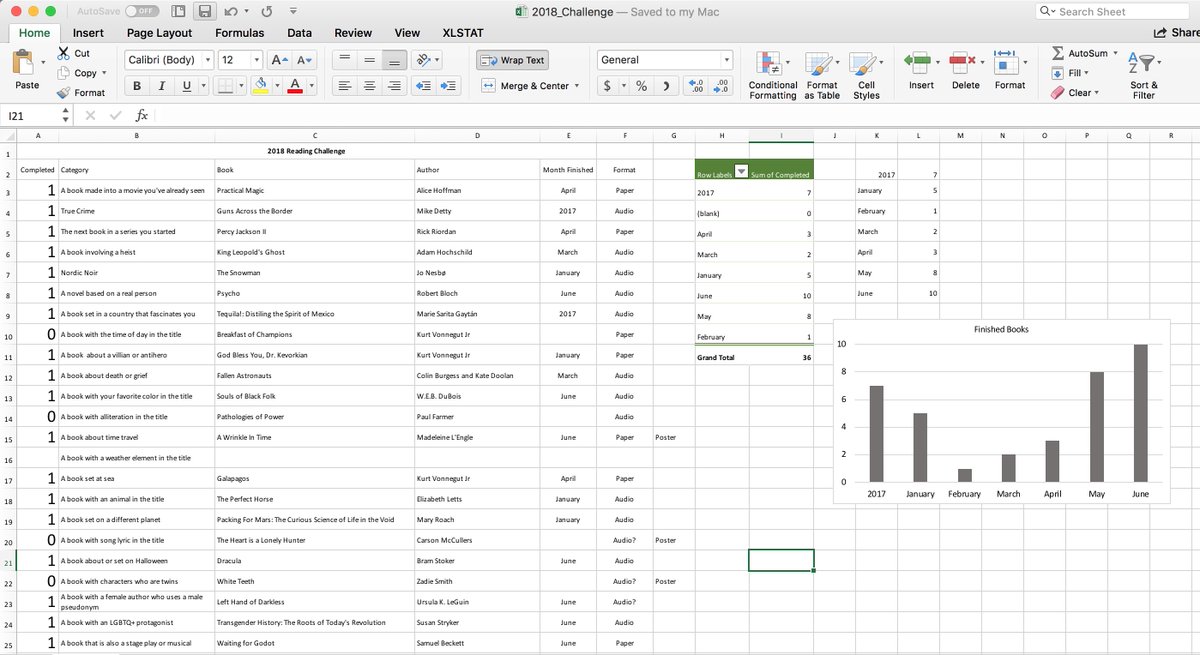Viewport: 1200px width, 655px height.
Task: Select the Format painter brush
Action: [x=65, y=92]
